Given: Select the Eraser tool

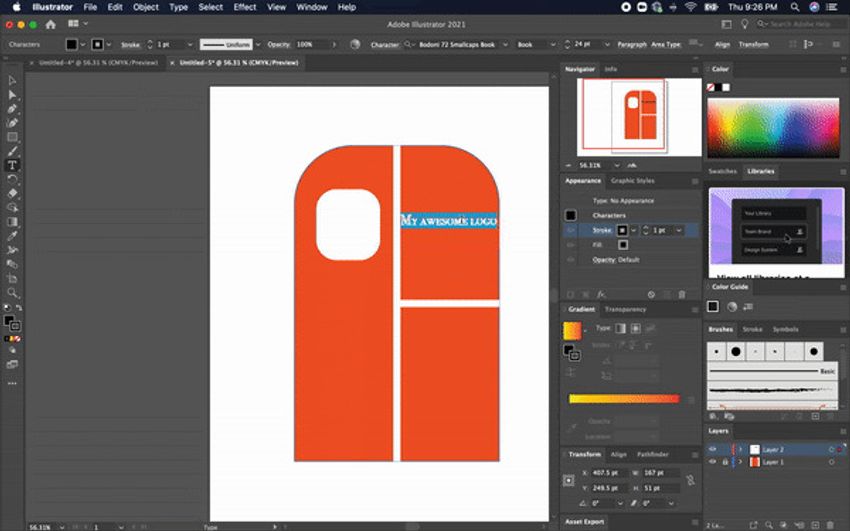Looking at the screenshot, I should pyautogui.click(x=12, y=193).
